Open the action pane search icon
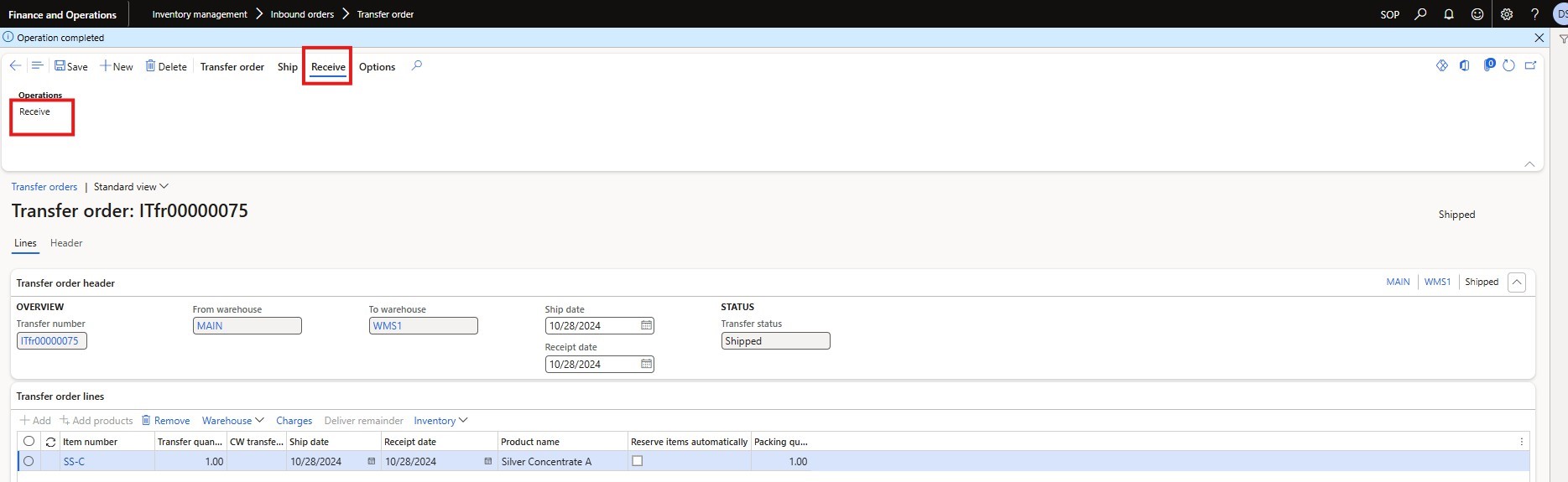This screenshot has height=482, width=1568. [x=417, y=66]
